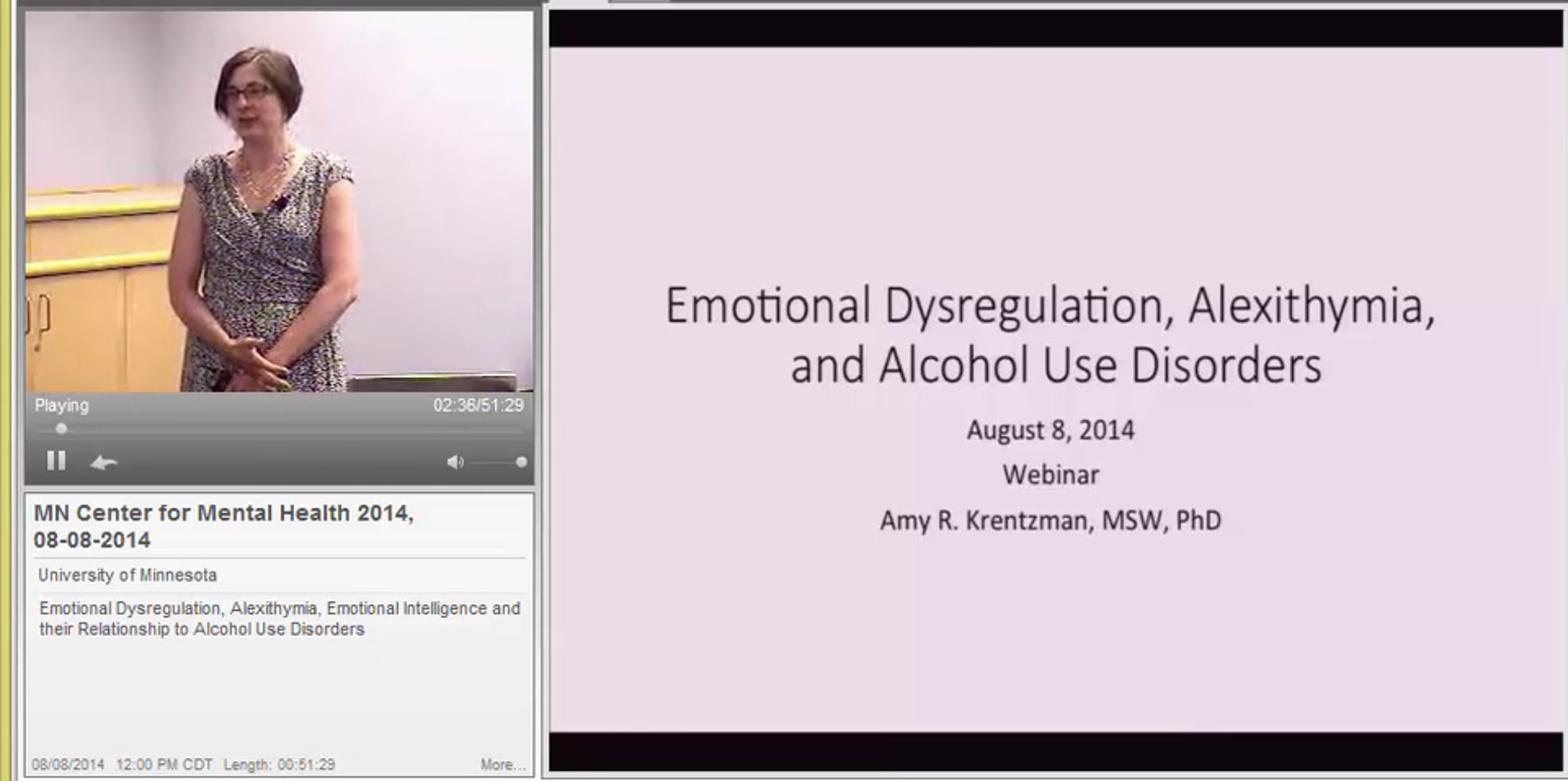Click the 12:00 PM CDT timestamp
Screen dimensions: 1568x781
tap(164, 765)
